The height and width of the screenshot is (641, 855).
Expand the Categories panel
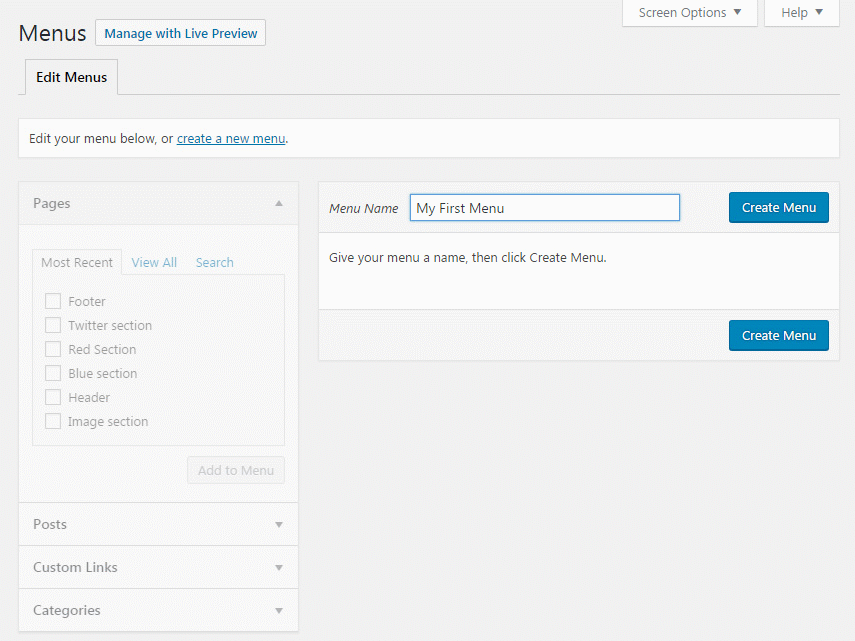click(279, 610)
